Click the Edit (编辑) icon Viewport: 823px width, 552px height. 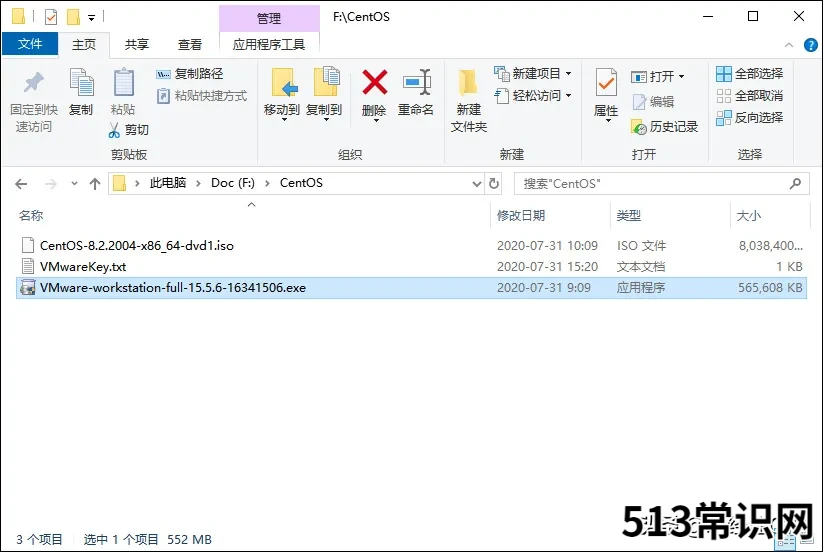(x=639, y=102)
